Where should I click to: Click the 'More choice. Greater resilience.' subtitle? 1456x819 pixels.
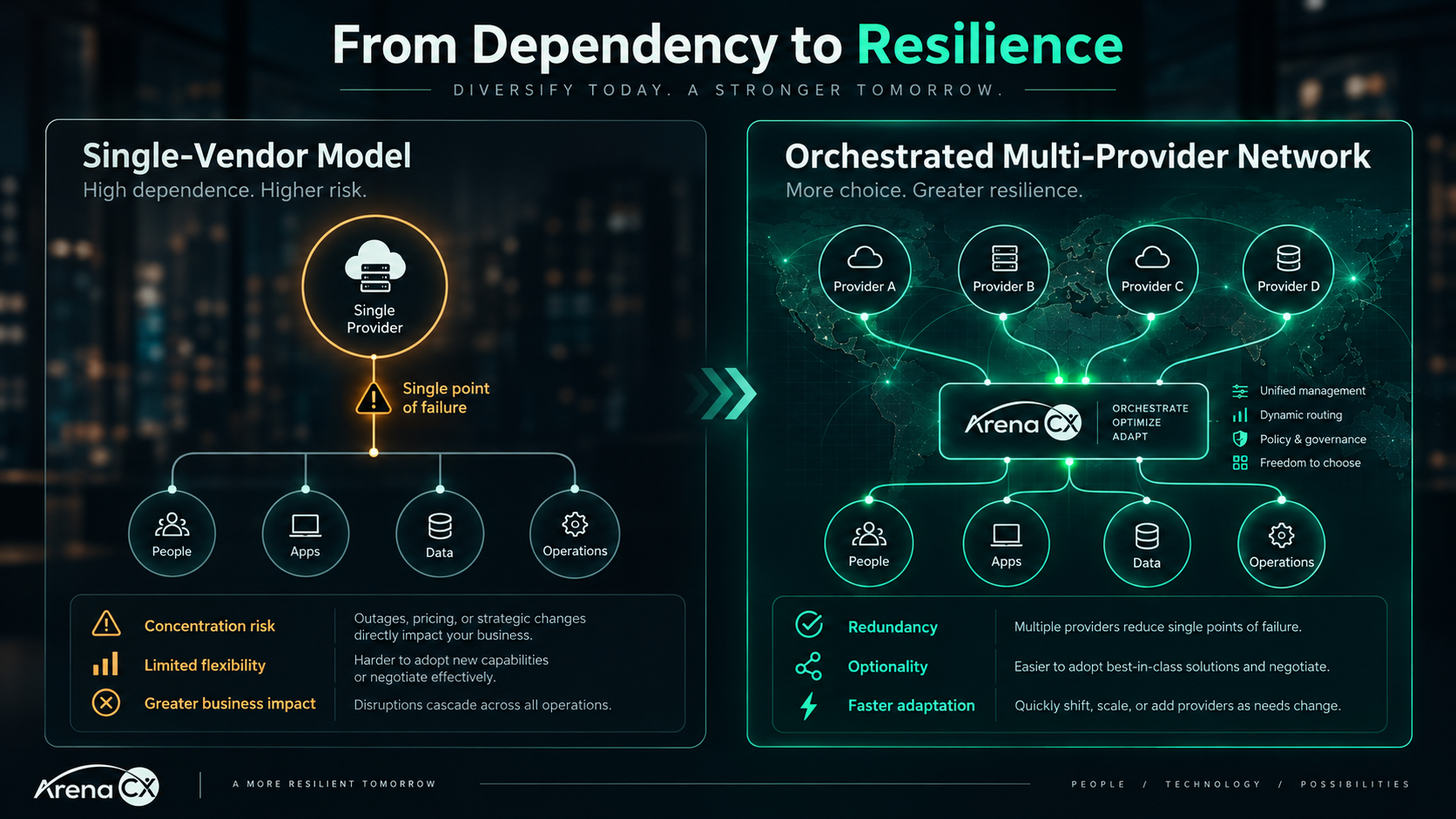(x=934, y=190)
